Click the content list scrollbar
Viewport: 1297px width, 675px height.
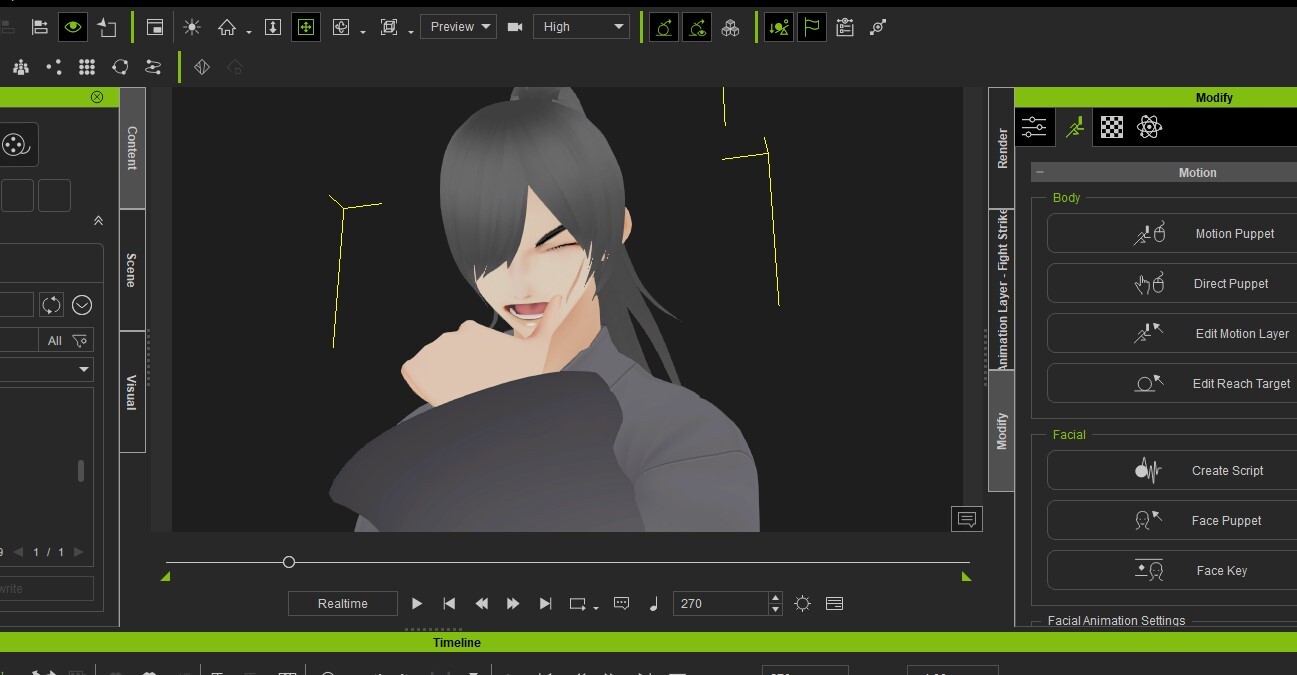(x=81, y=471)
